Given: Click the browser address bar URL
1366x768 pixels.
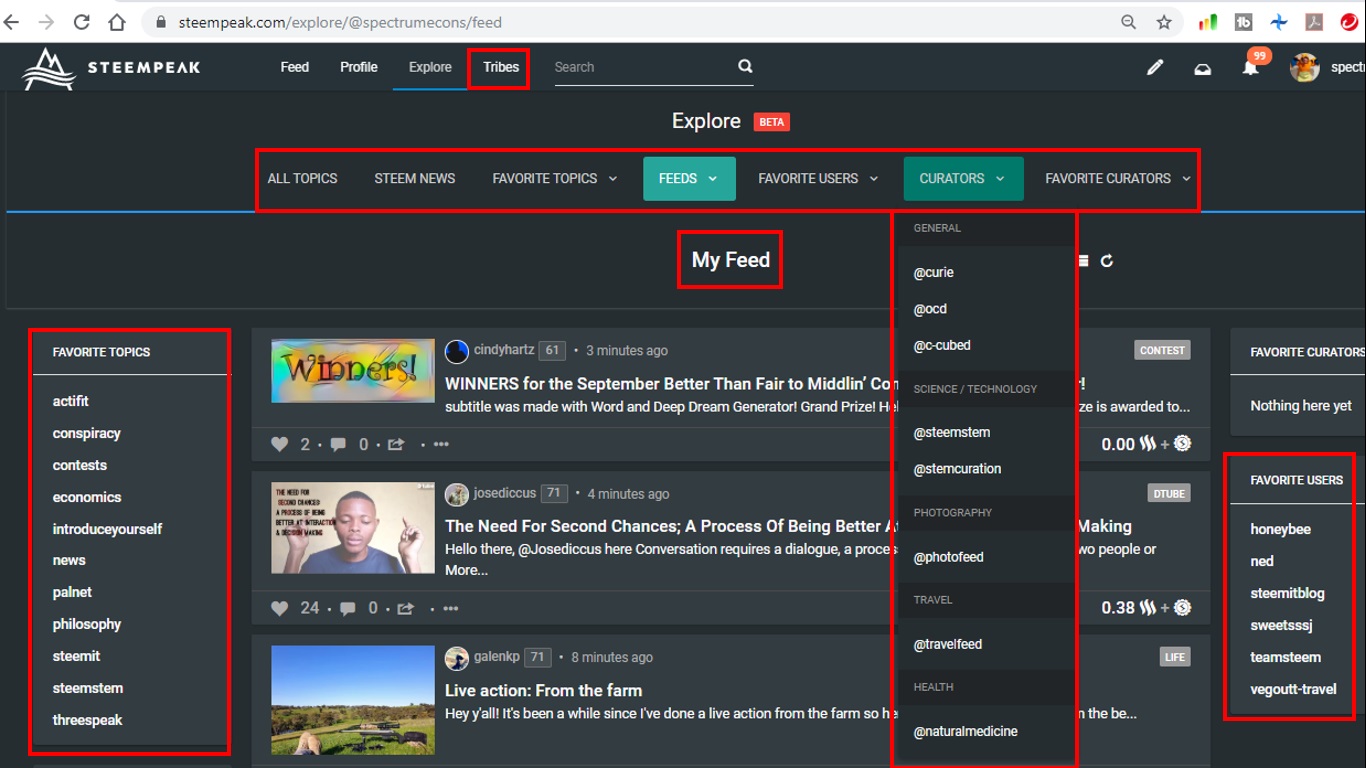Looking at the screenshot, I should coord(340,22).
